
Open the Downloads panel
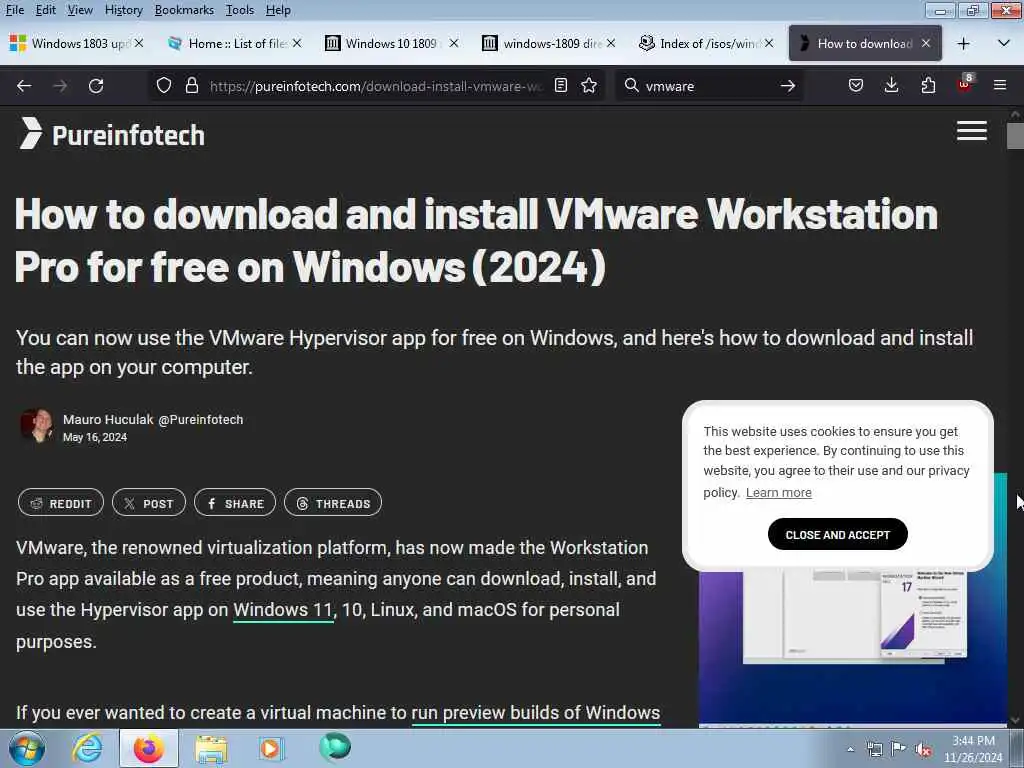[x=891, y=86]
